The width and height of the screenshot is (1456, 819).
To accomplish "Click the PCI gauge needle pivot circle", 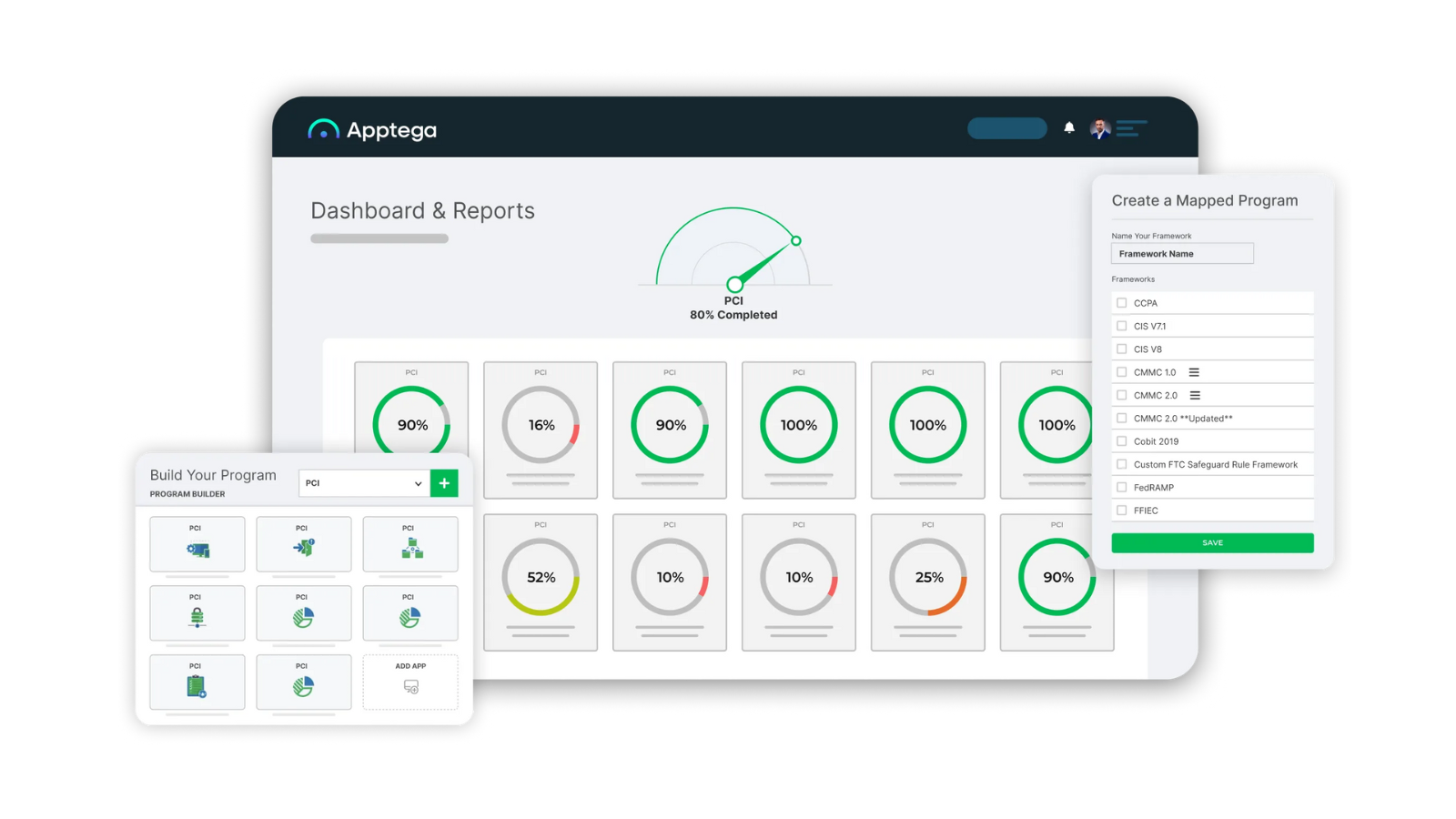I will pos(734,285).
